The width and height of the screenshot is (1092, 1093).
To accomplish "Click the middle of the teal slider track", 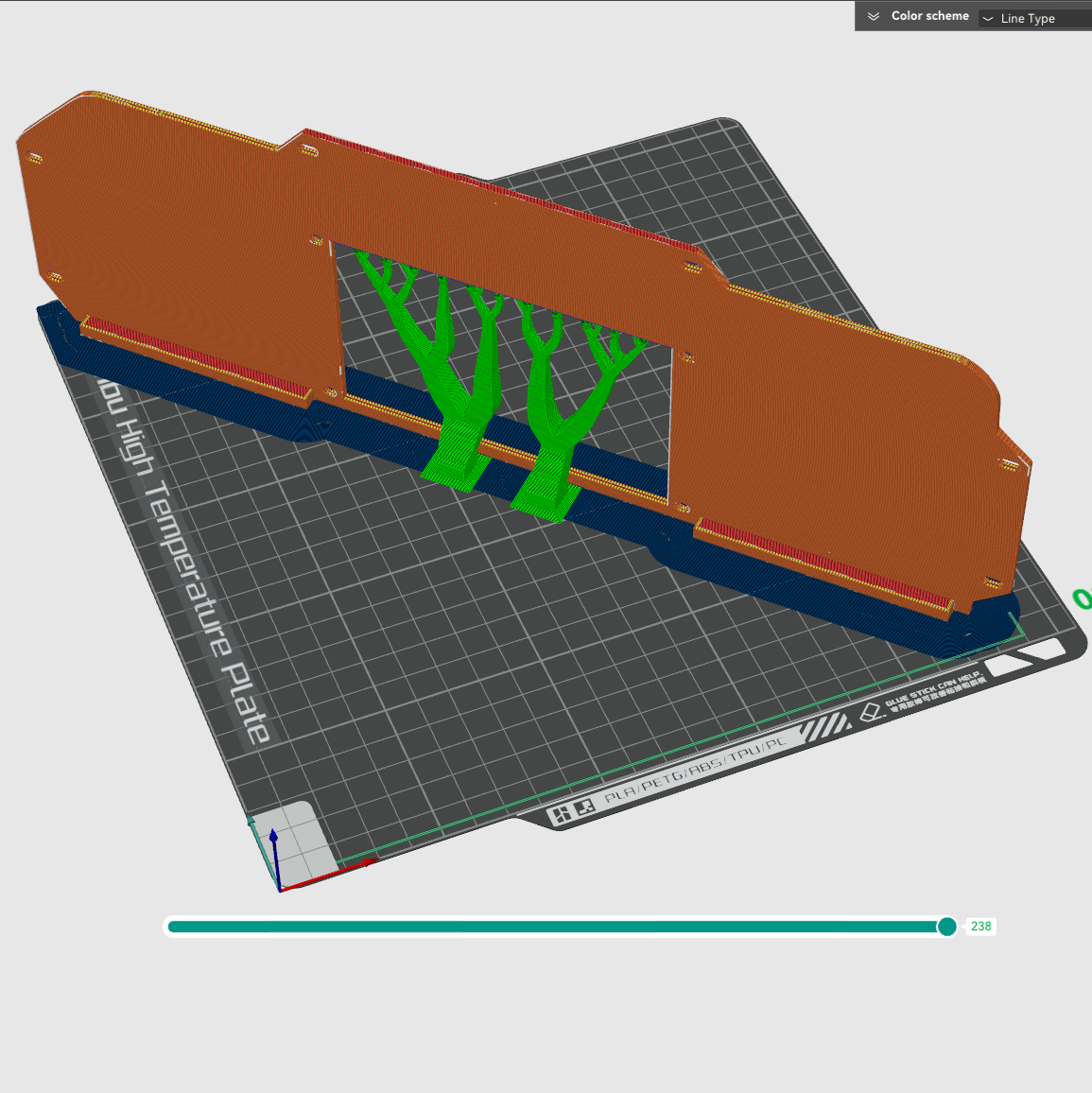I will [556, 927].
